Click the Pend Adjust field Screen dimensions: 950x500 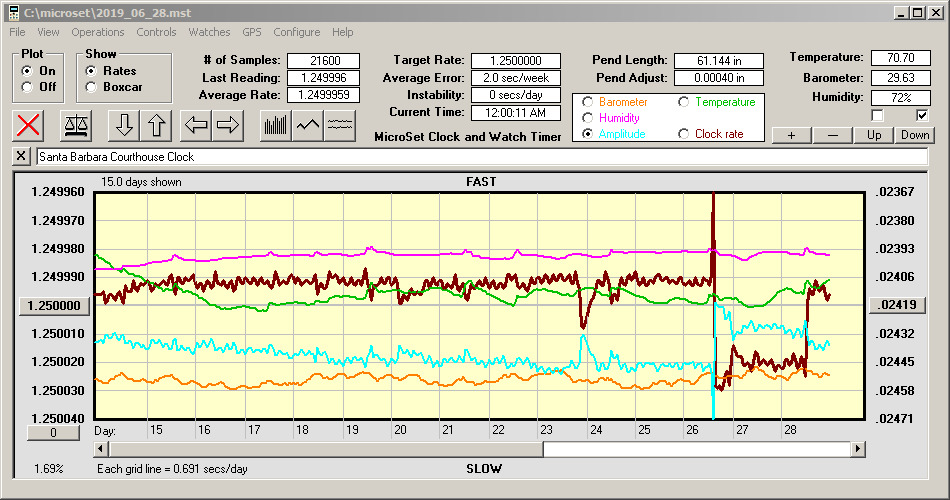pos(719,78)
